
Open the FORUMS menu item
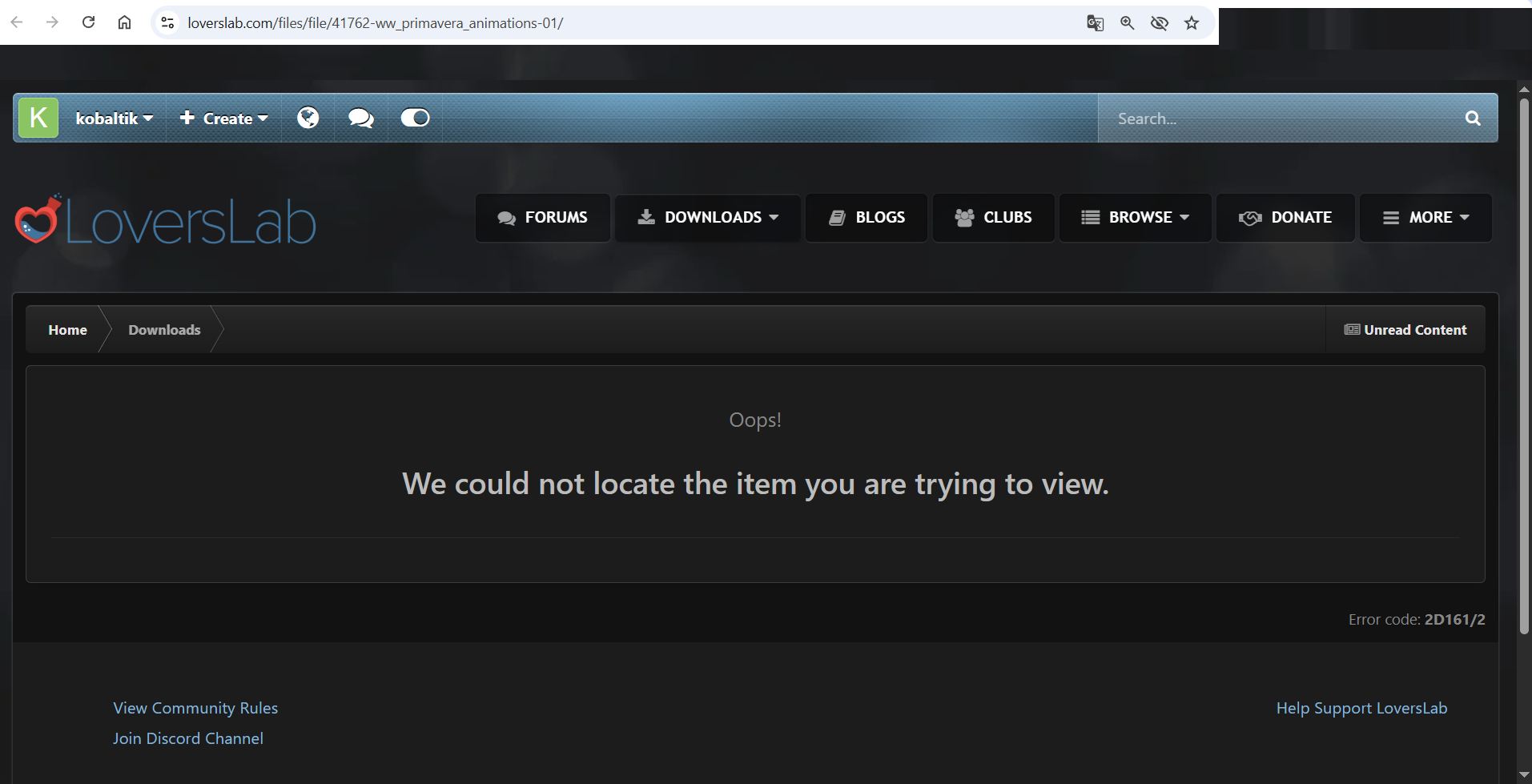point(543,217)
